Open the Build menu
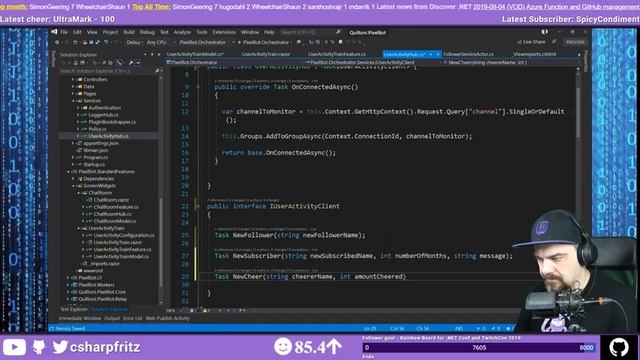Screen dimensions: 640x360 pyautogui.click(x=129, y=32)
